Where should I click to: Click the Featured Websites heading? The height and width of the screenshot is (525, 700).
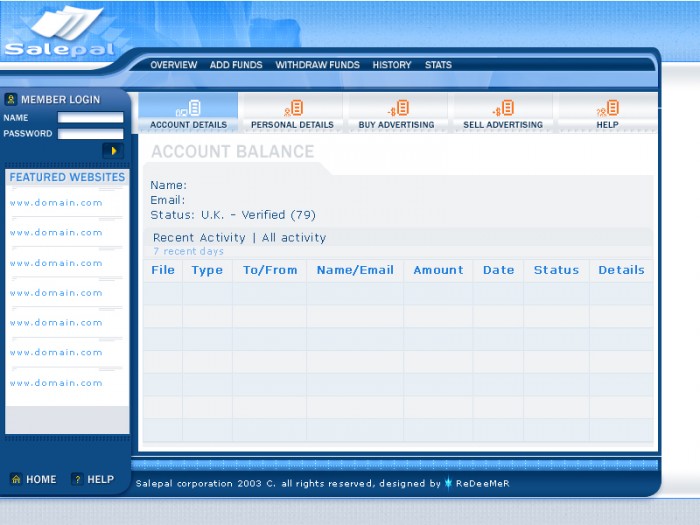pos(67,177)
